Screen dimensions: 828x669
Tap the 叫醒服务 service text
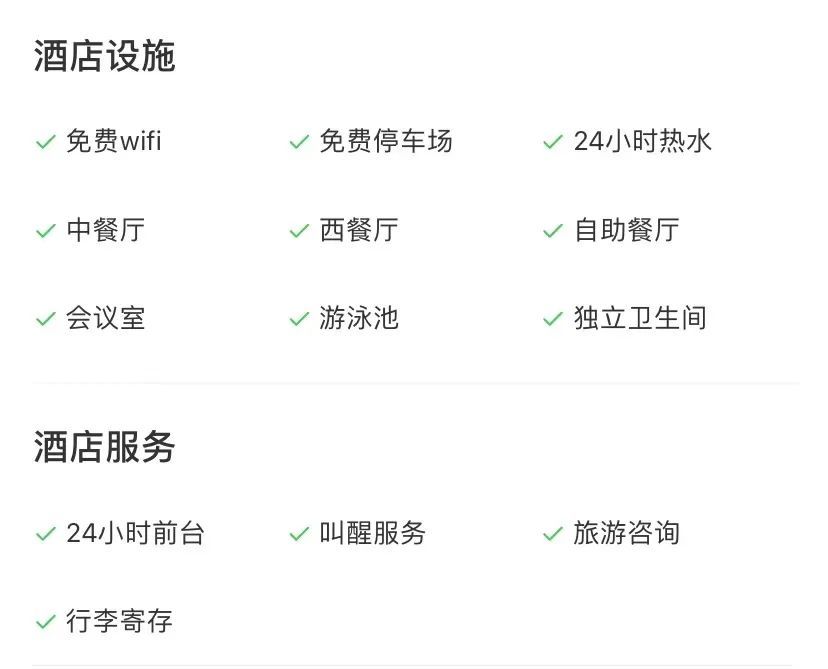click(x=373, y=534)
